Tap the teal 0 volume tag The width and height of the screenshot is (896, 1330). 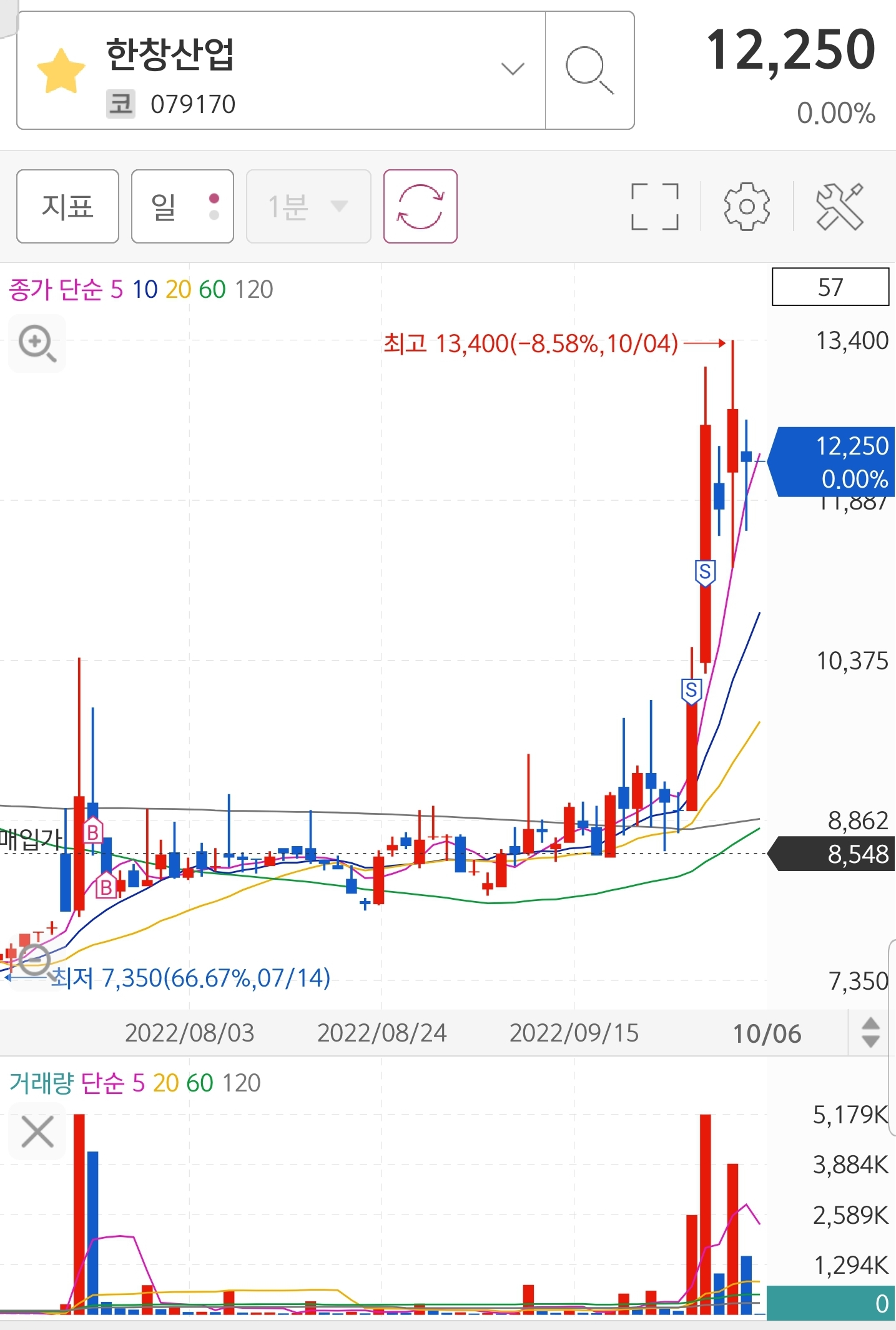click(x=831, y=1303)
